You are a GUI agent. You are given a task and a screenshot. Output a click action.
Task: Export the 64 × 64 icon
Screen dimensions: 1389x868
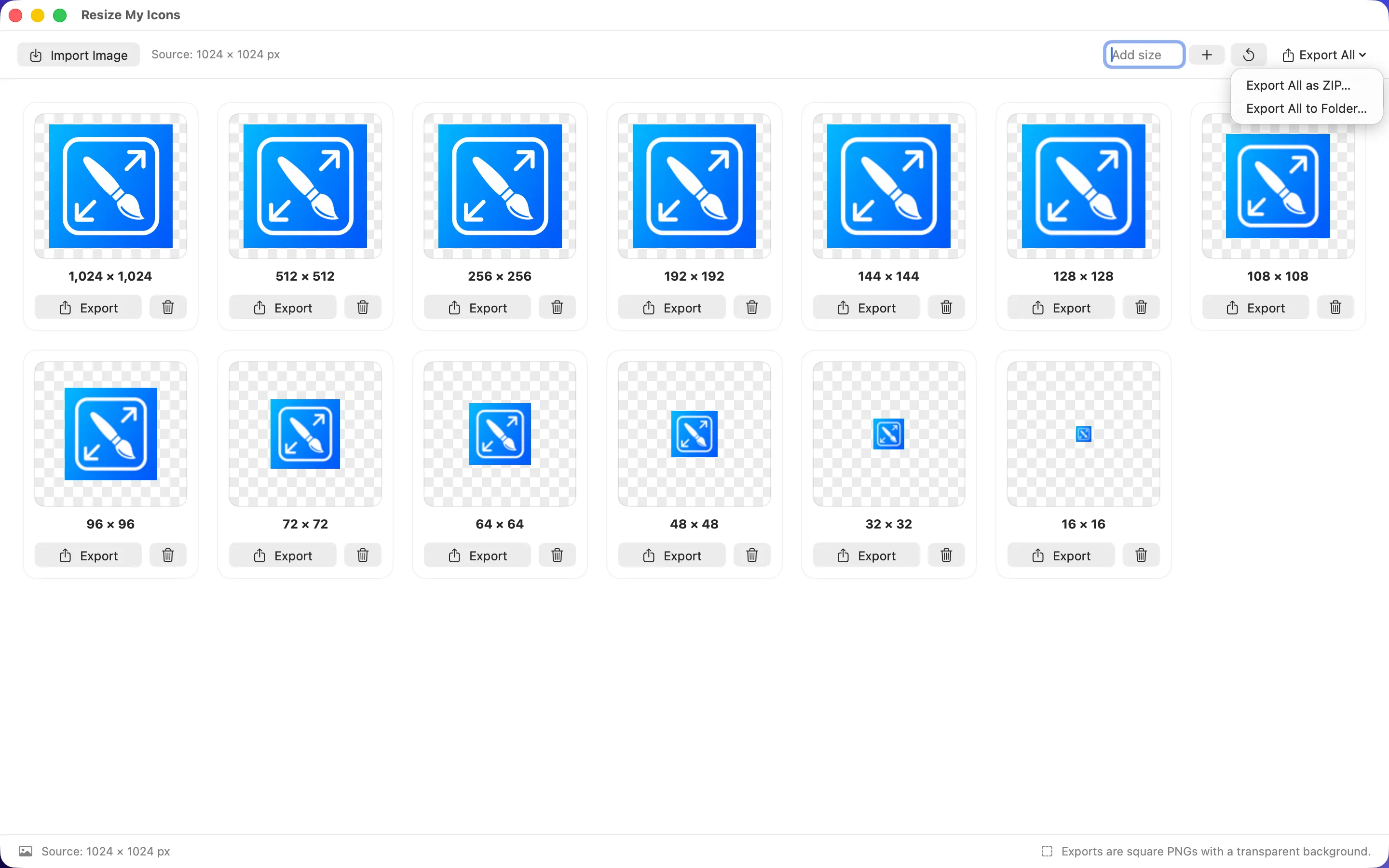click(x=477, y=555)
